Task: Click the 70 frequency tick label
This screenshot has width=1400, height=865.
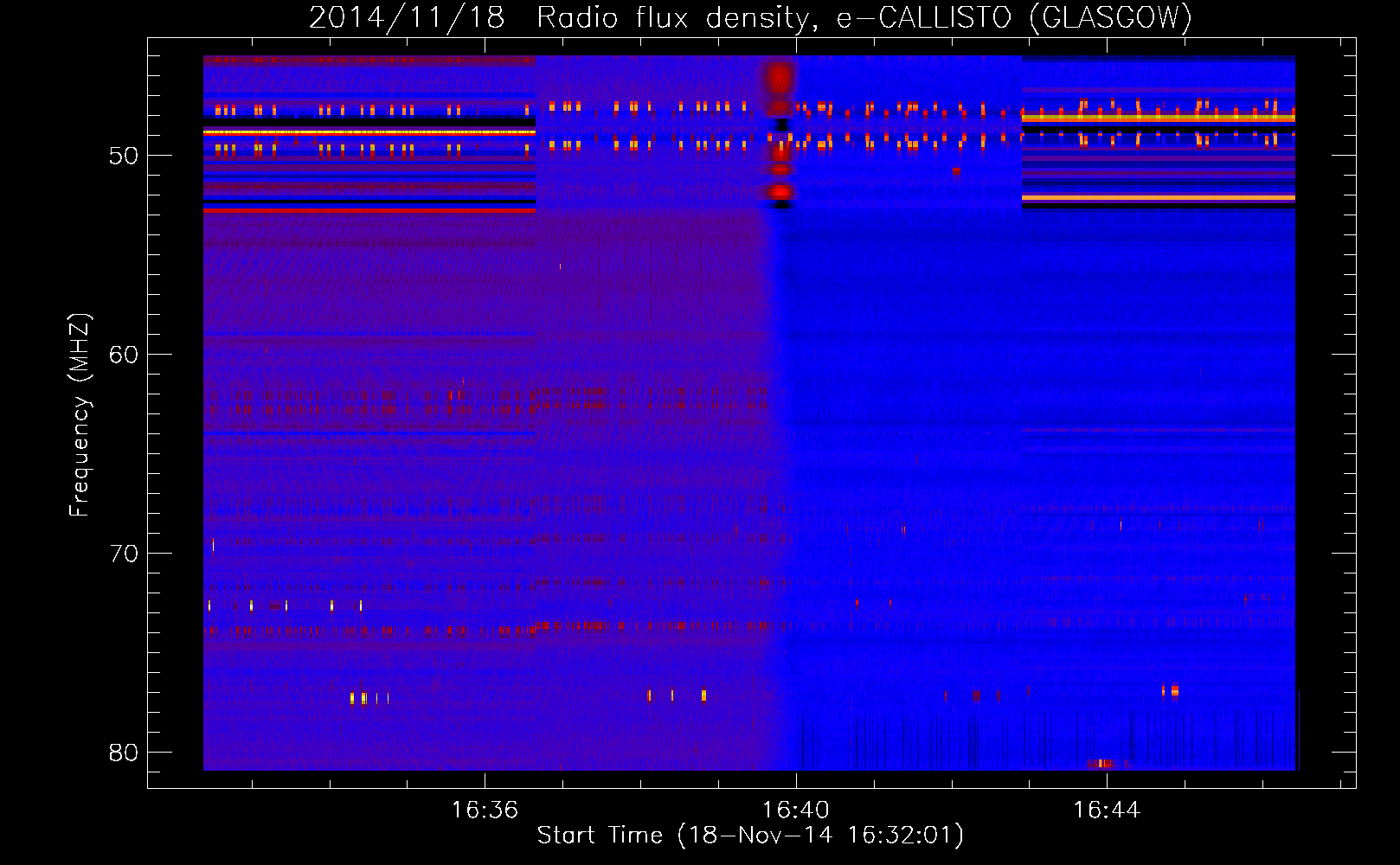Action: pos(124,554)
